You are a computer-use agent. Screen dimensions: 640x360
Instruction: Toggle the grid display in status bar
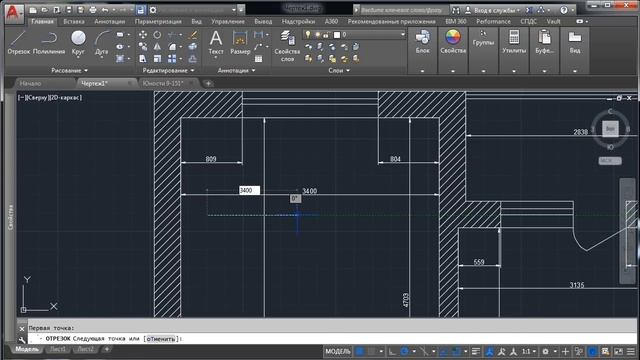(x=360, y=351)
